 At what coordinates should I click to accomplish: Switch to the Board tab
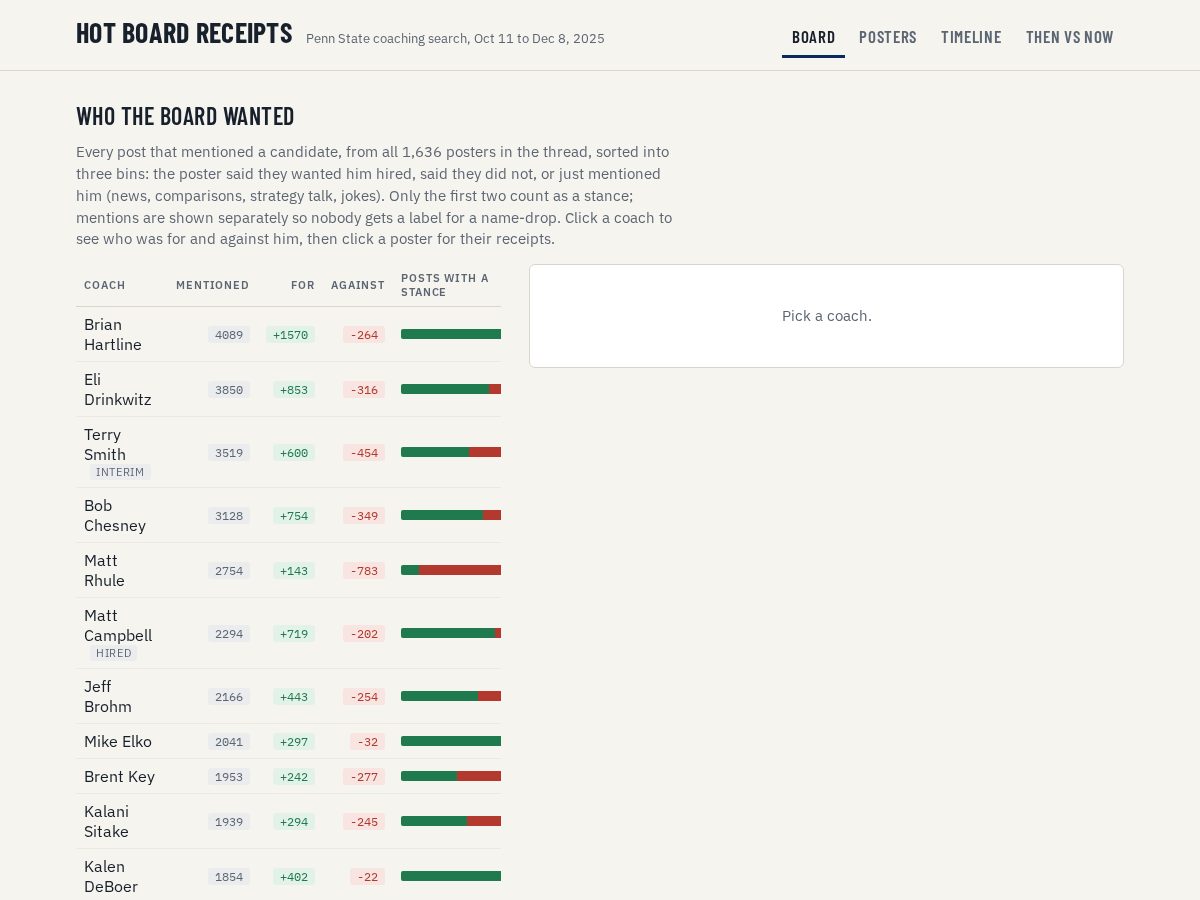tap(813, 37)
